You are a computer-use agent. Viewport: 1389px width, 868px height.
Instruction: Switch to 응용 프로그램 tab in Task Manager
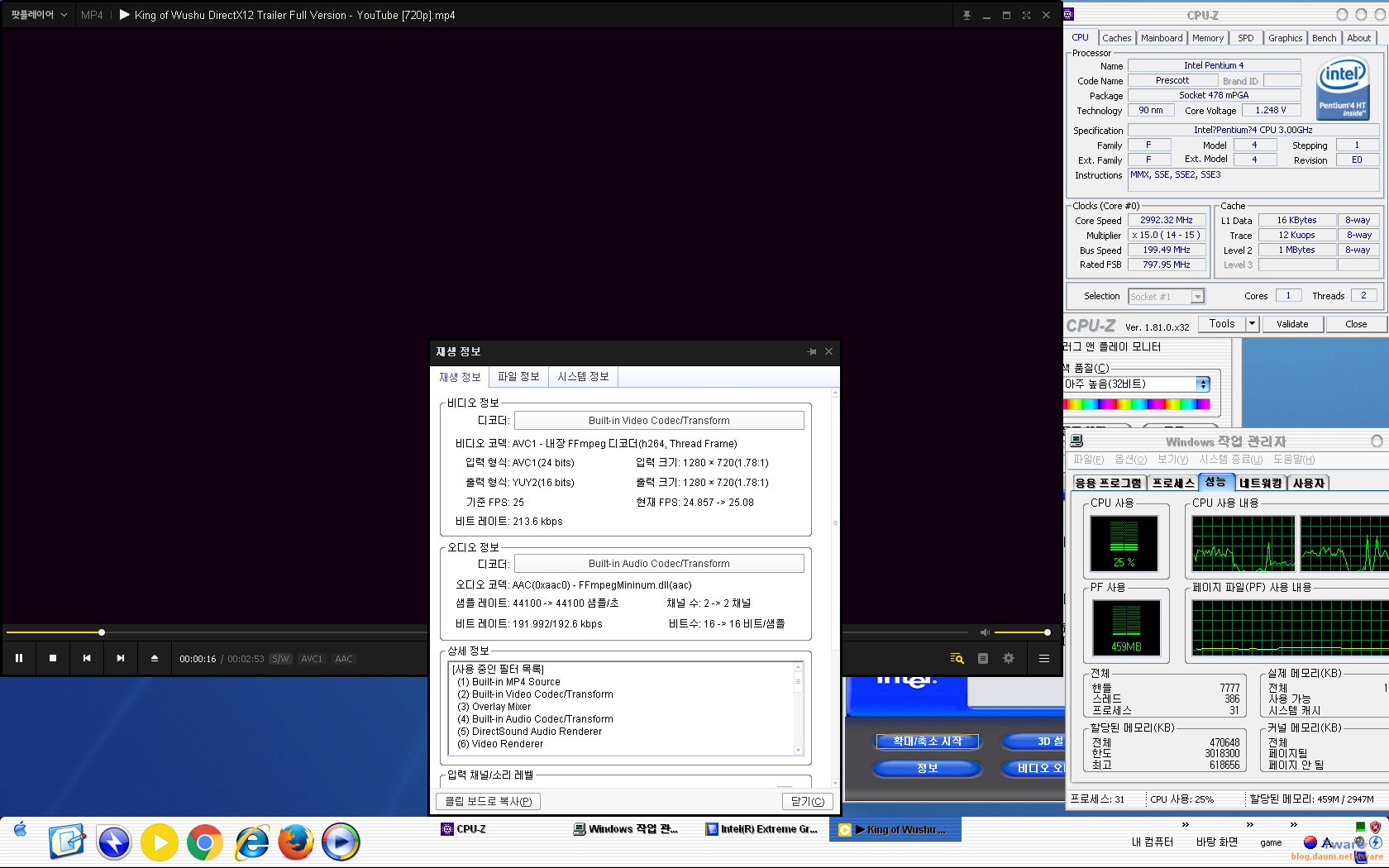coord(1108,483)
